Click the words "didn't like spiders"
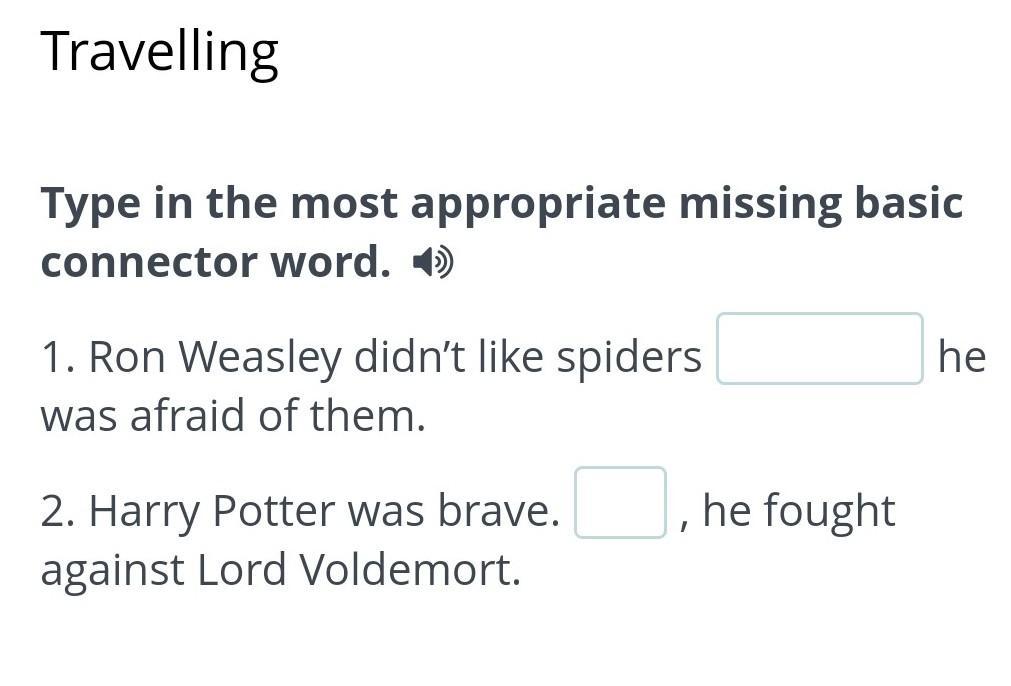This screenshot has height=686, width=1011. click(x=528, y=357)
